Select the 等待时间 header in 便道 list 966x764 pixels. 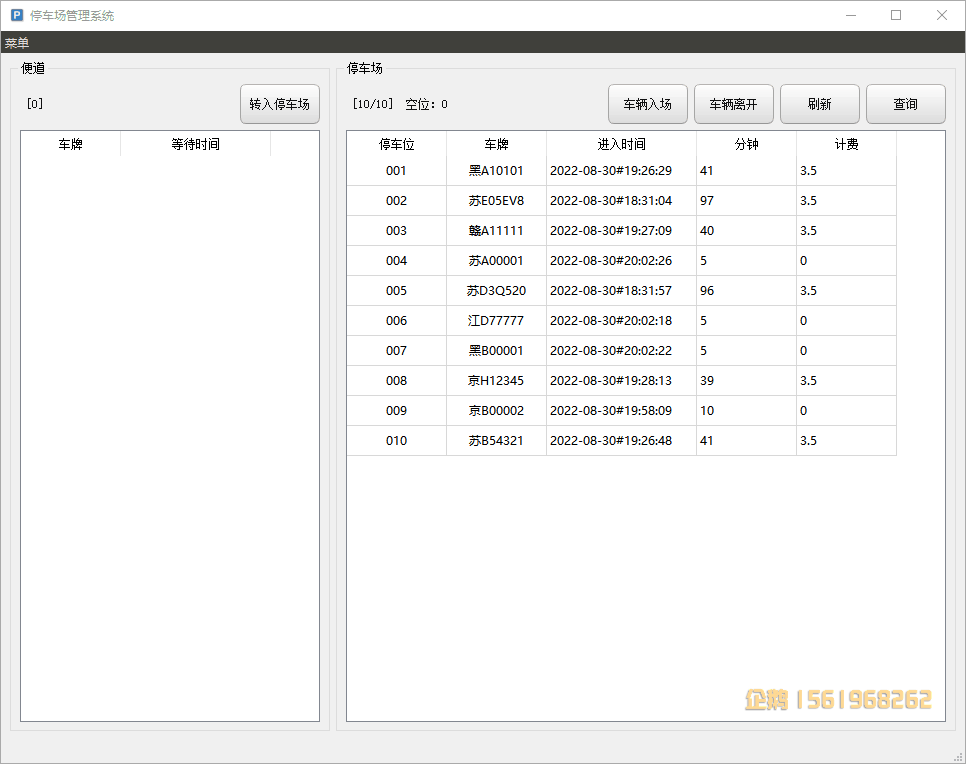tap(195, 144)
